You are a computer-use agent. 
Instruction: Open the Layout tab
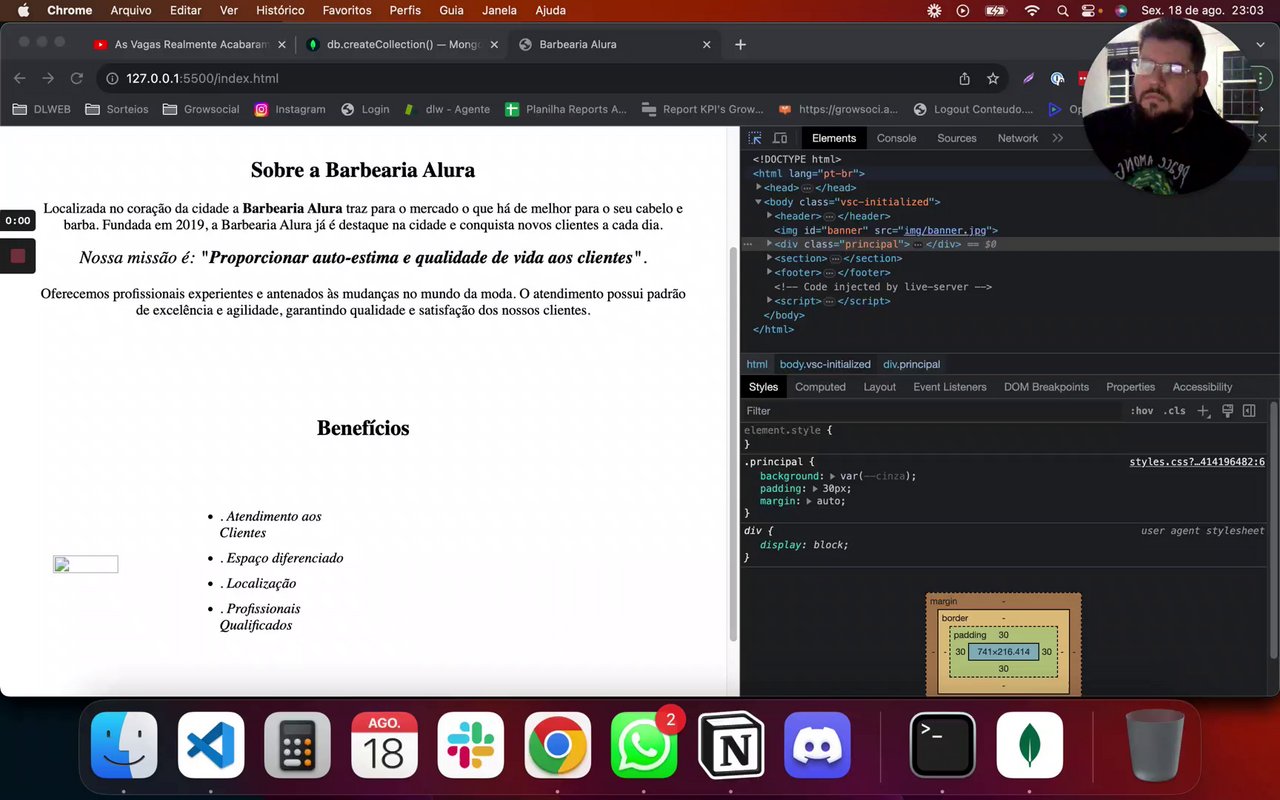[880, 387]
